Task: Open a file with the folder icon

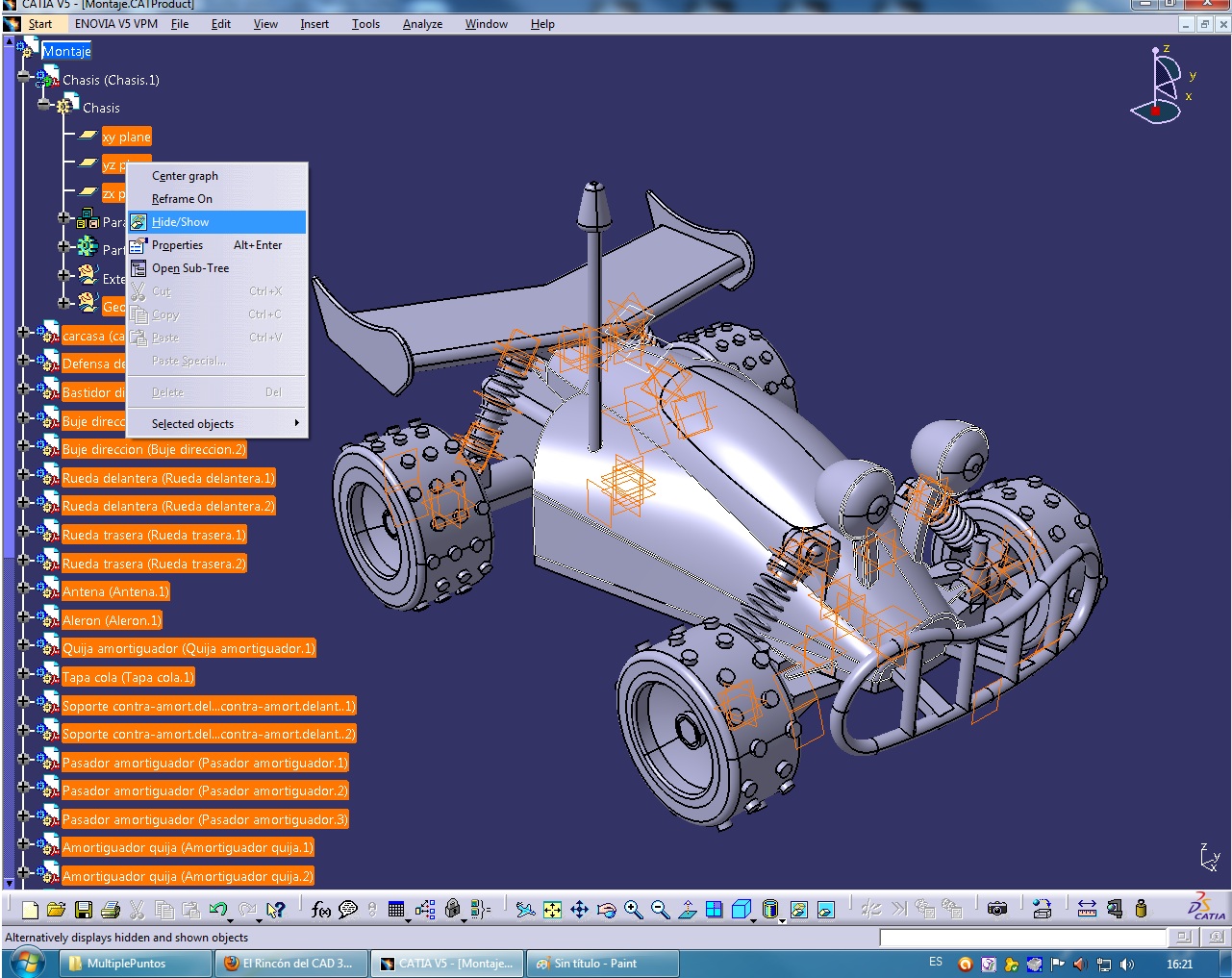Action: click(56, 909)
